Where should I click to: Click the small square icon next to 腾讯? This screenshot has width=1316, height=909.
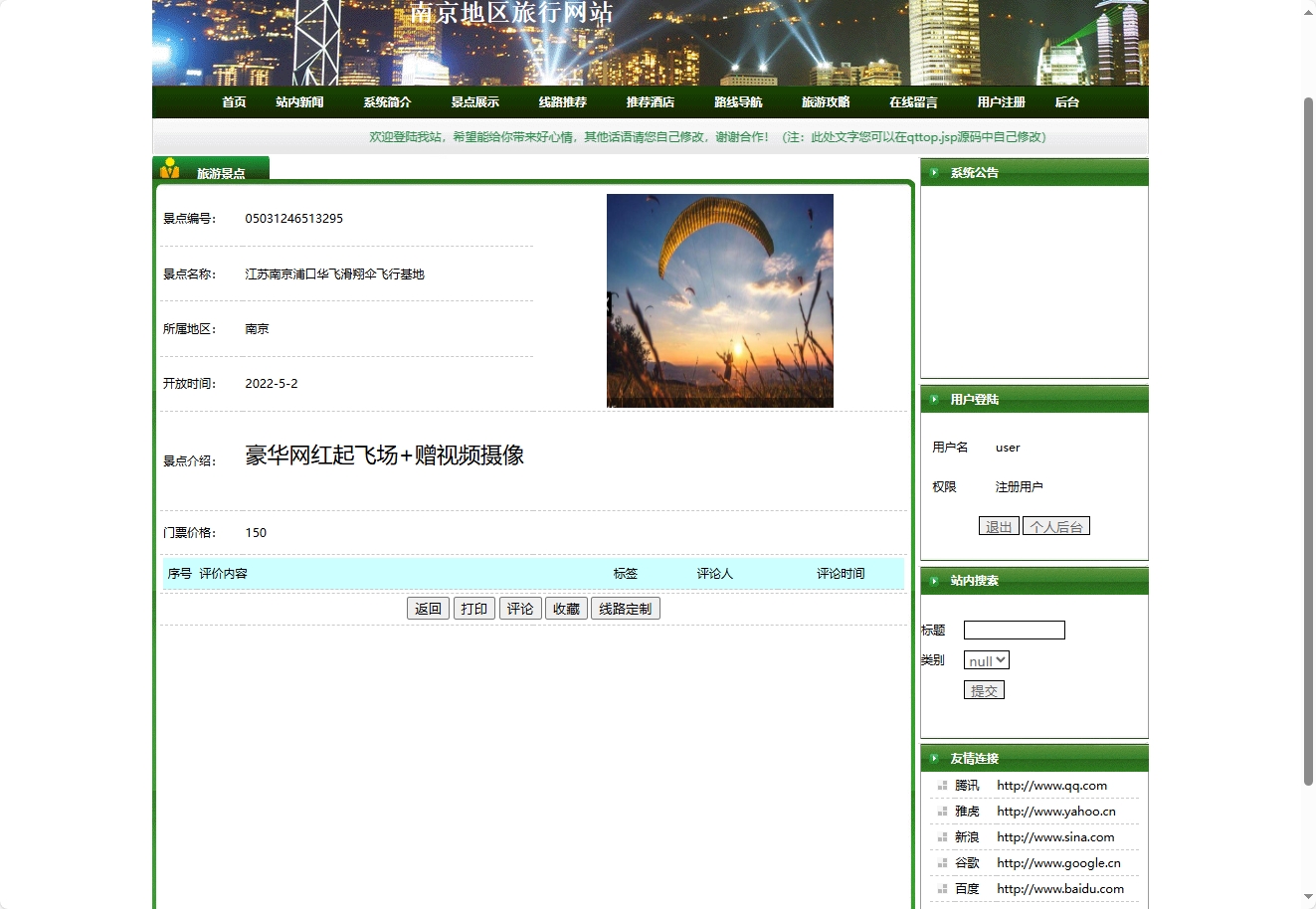[942, 785]
